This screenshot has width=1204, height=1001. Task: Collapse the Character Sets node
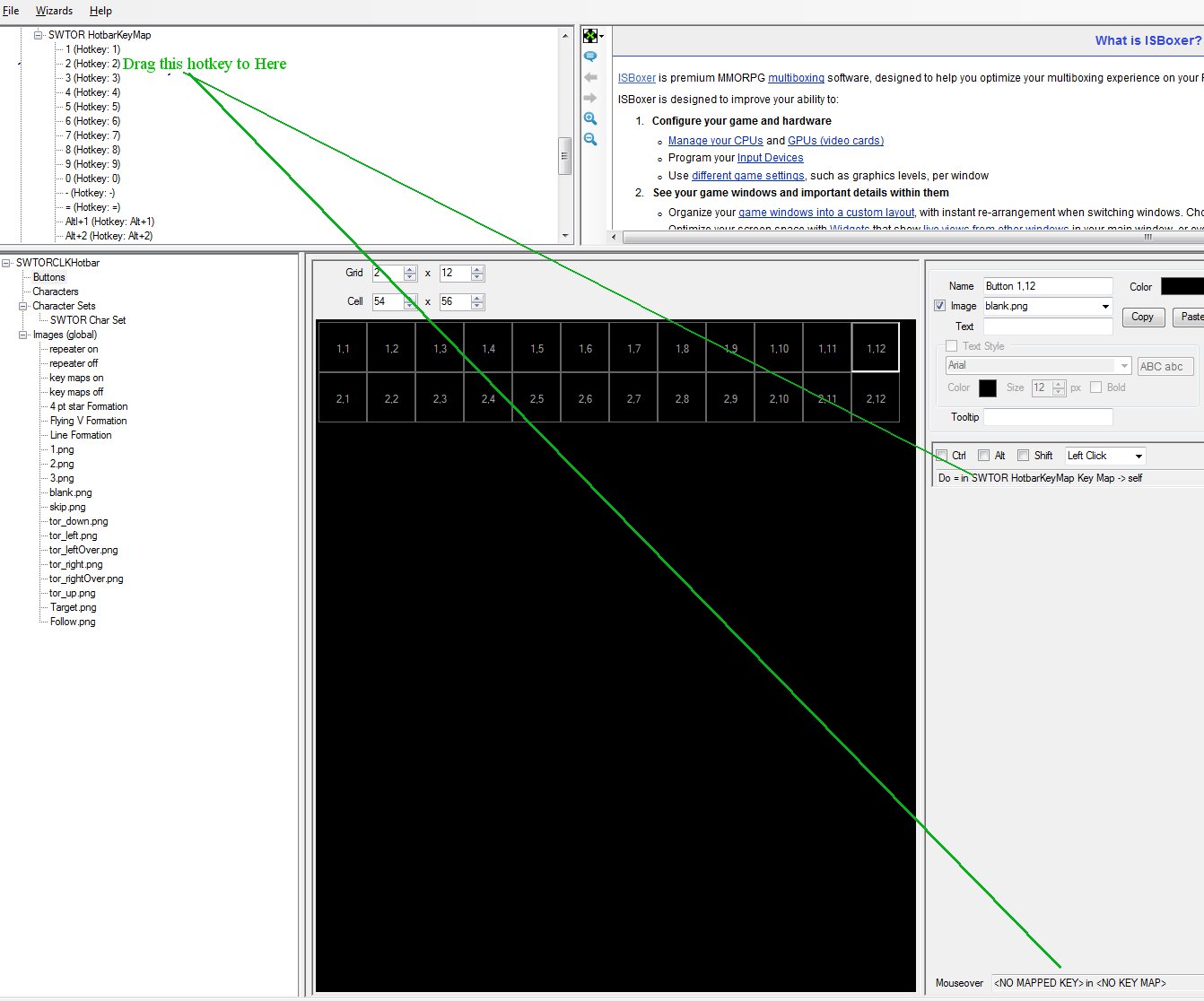[x=23, y=306]
